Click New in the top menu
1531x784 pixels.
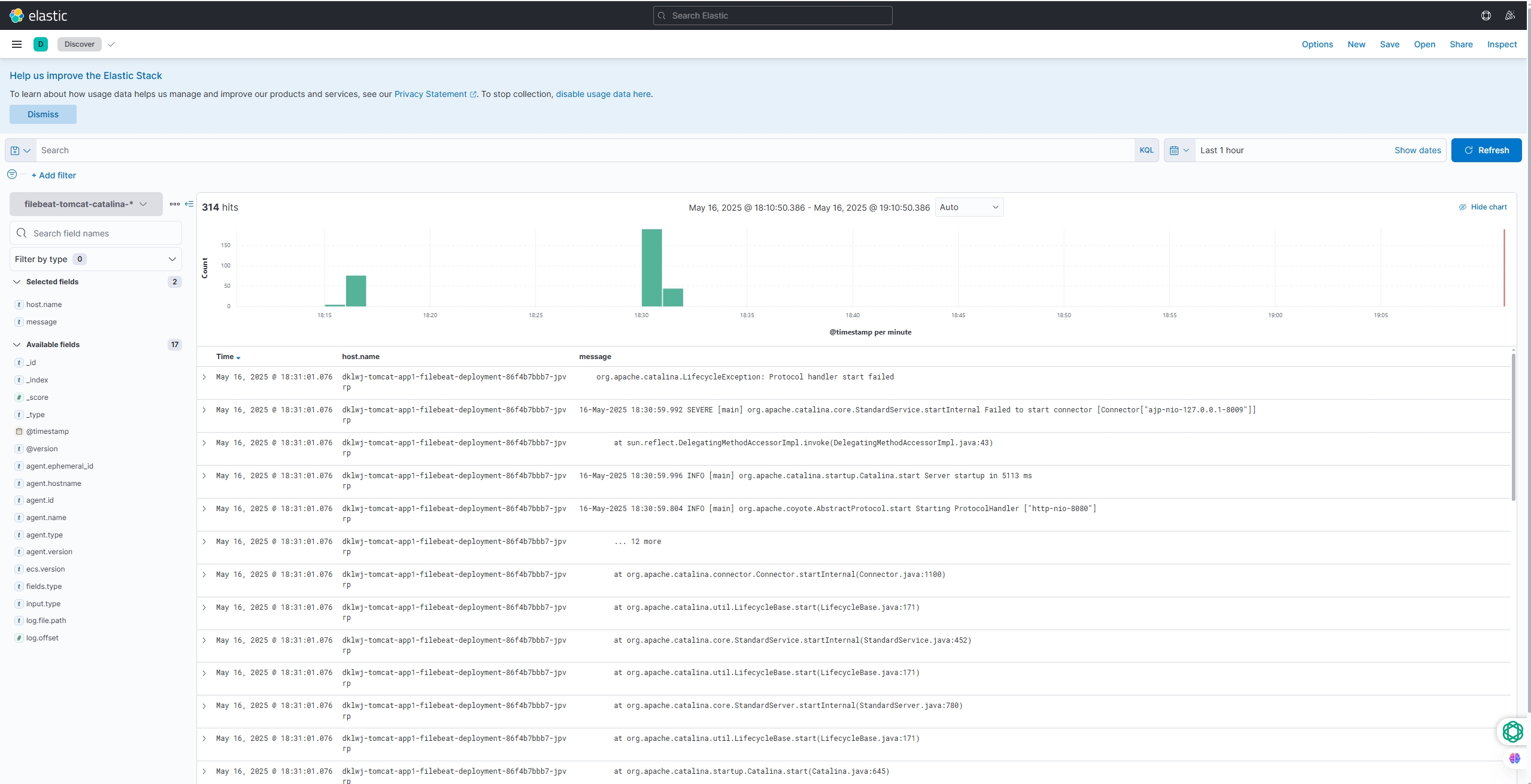1356,44
